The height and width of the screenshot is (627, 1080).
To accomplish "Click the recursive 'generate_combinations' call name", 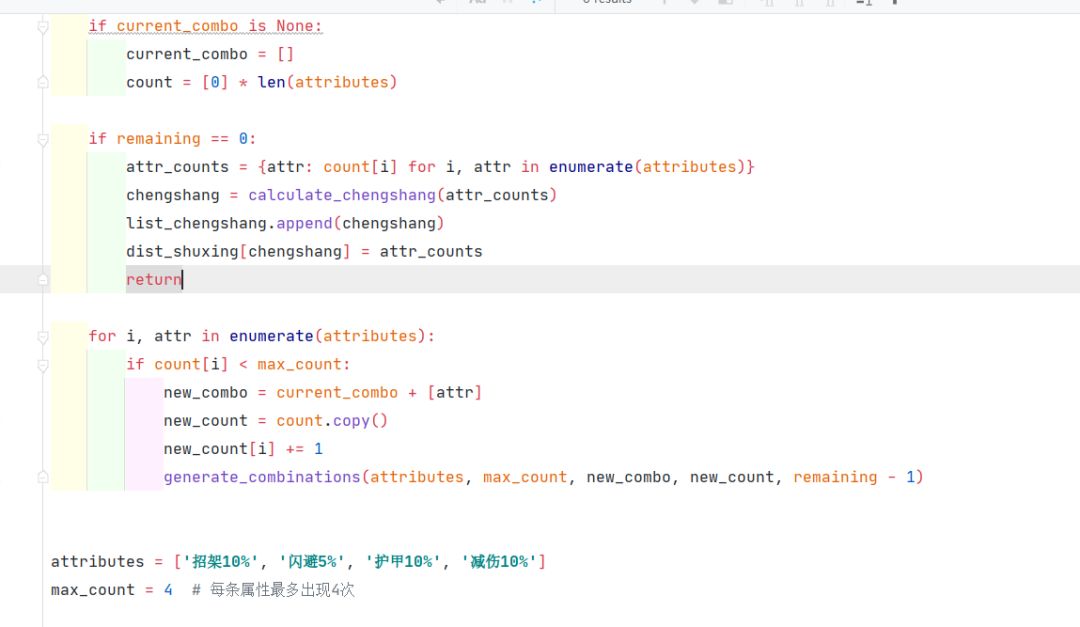I will [x=262, y=477].
